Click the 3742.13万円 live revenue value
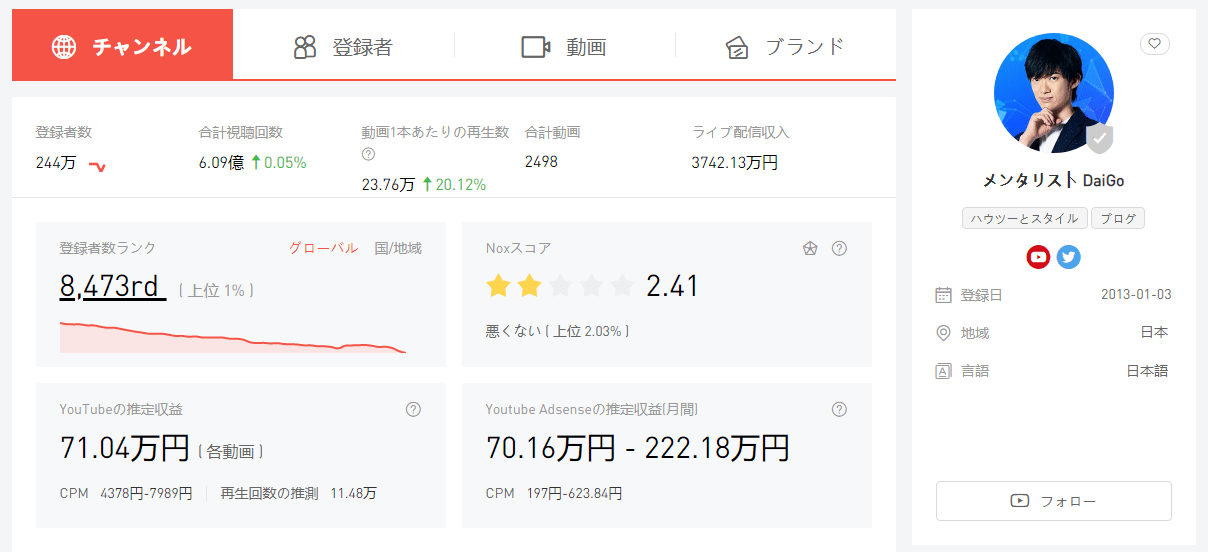 point(734,162)
